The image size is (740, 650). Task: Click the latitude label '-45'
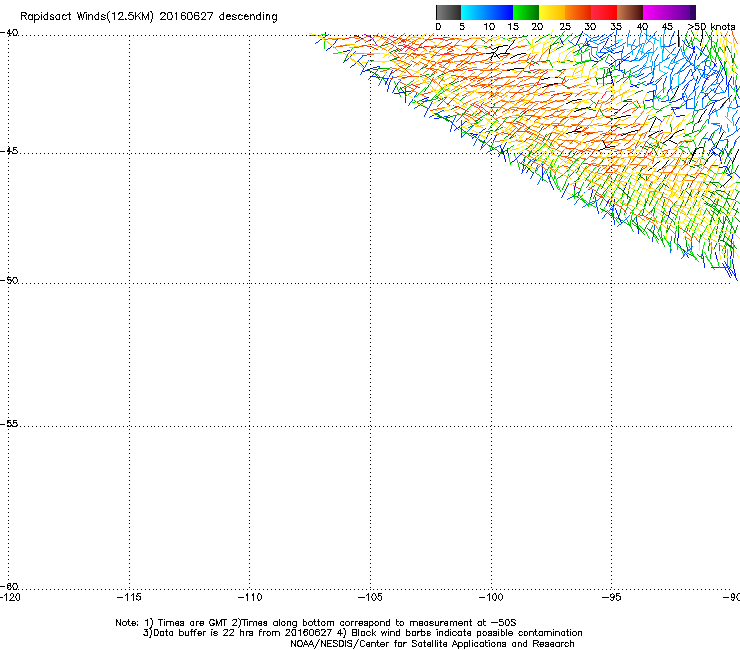9,151
